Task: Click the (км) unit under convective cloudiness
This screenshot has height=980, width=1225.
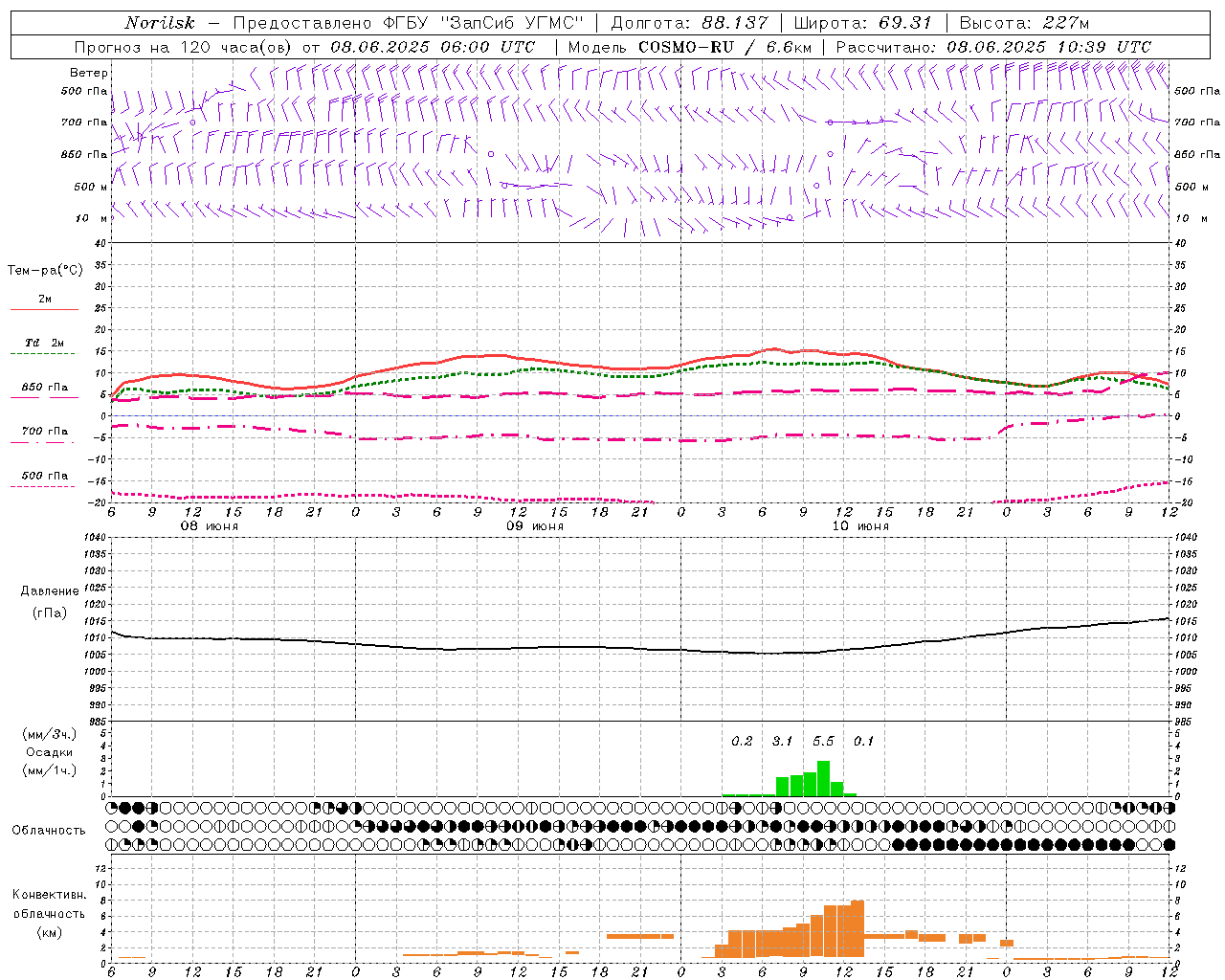Action: coord(49,932)
